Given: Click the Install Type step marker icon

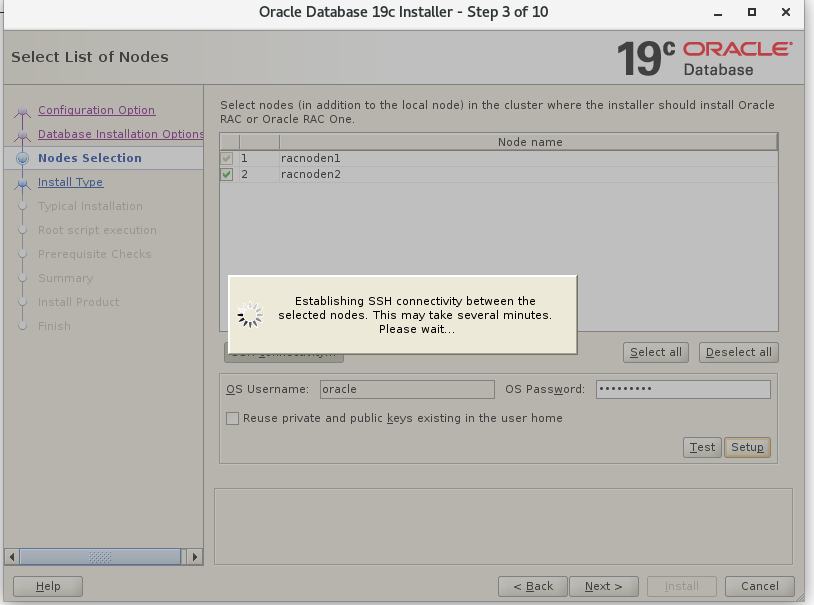Looking at the screenshot, I should click(x=22, y=184).
